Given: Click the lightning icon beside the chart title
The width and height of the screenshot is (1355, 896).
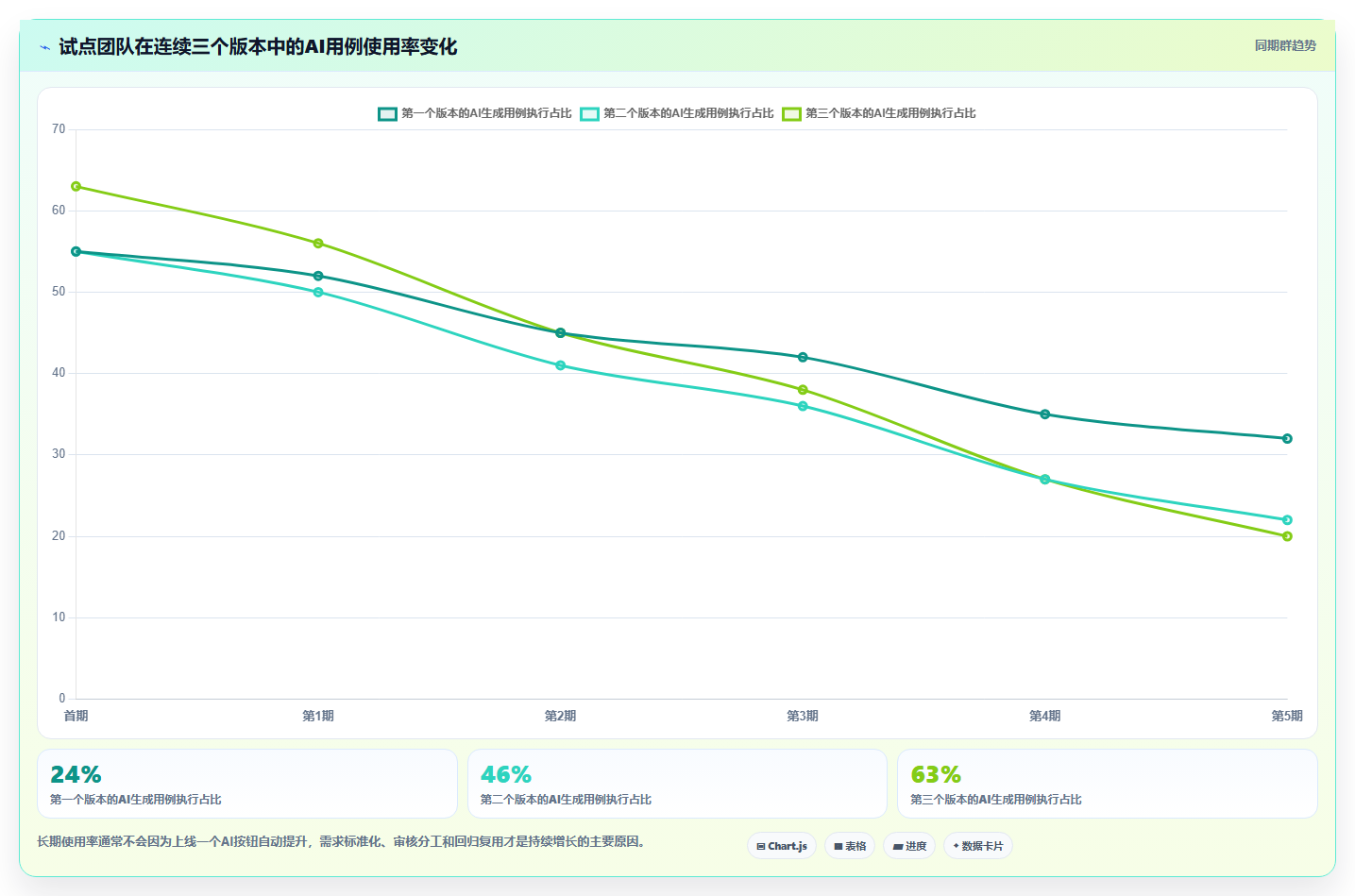Looking at the screenshot, I should pos(44,47).
